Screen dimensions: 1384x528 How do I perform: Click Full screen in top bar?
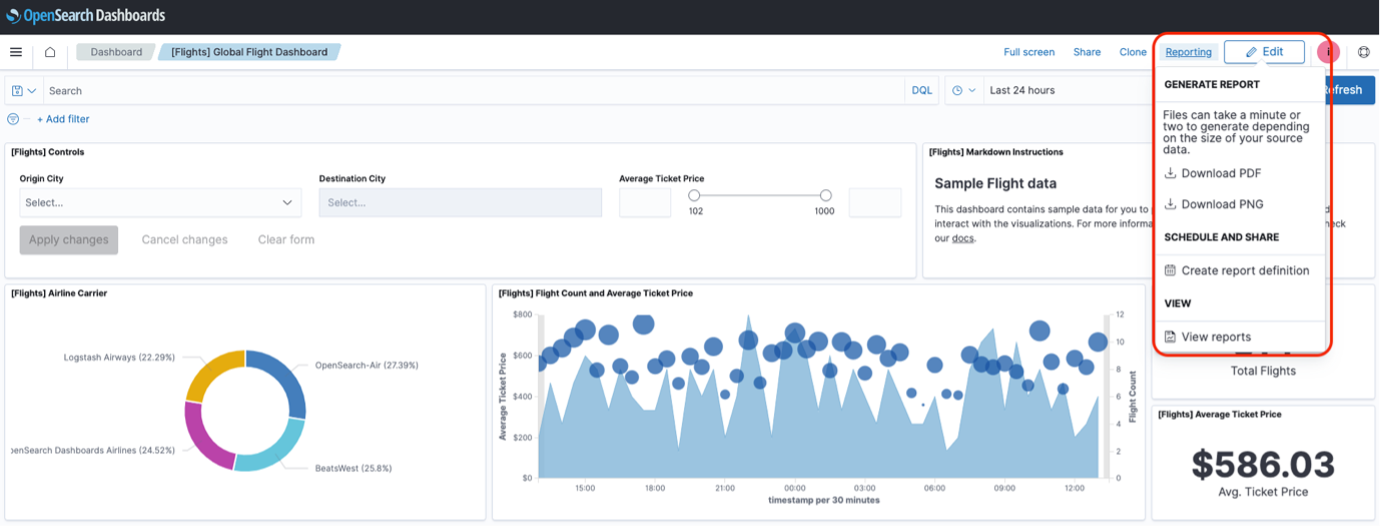click(x=1029, y=52)
